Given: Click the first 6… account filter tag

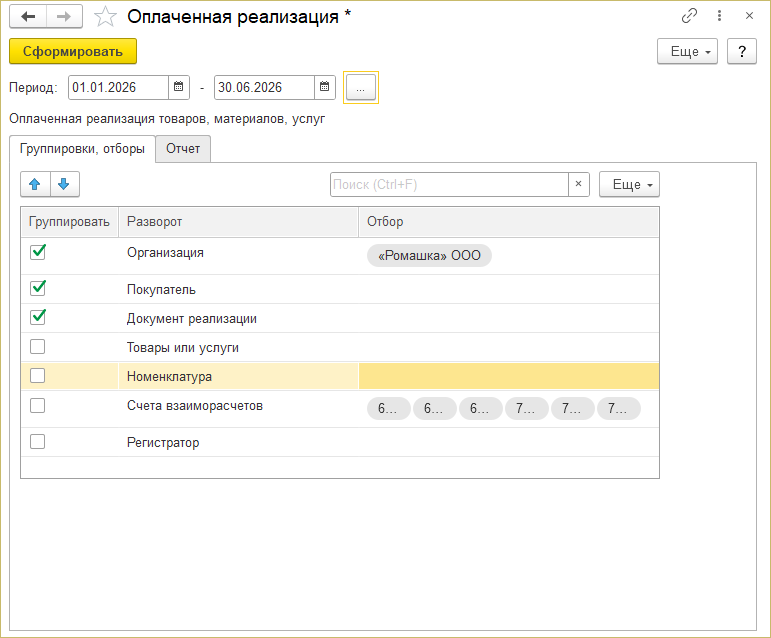Looking at the screenshot, I should point(388,408).
